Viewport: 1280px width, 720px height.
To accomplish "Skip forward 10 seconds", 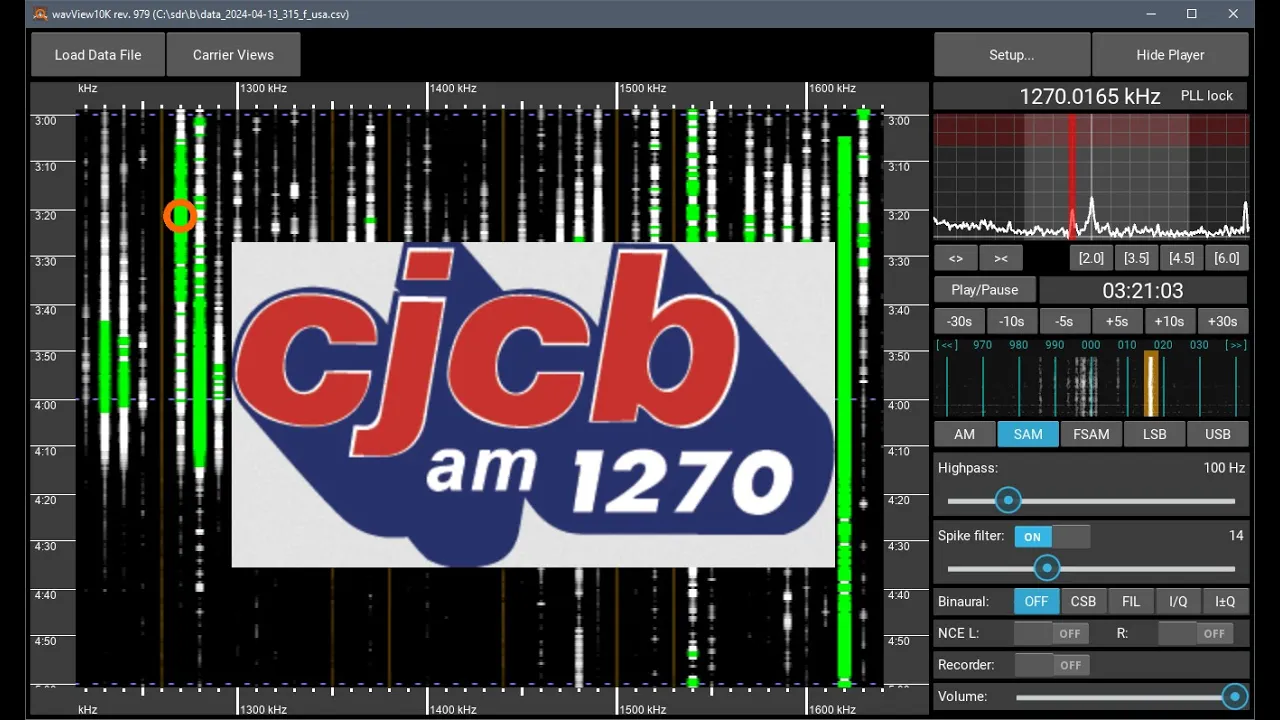I will 1169,321.
